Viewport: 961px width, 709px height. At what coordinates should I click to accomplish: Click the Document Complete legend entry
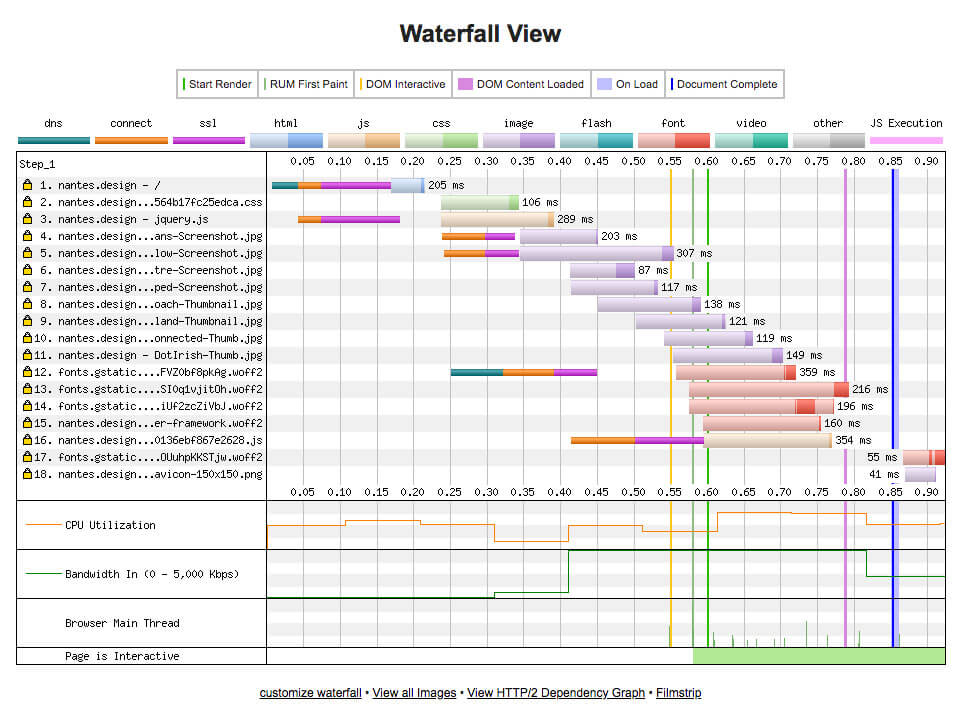click(x=724, y=84)
